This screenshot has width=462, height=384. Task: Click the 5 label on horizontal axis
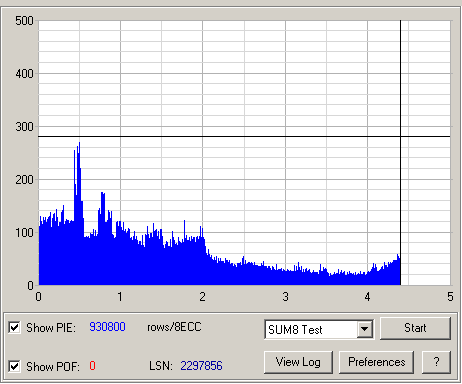point(450,296)
